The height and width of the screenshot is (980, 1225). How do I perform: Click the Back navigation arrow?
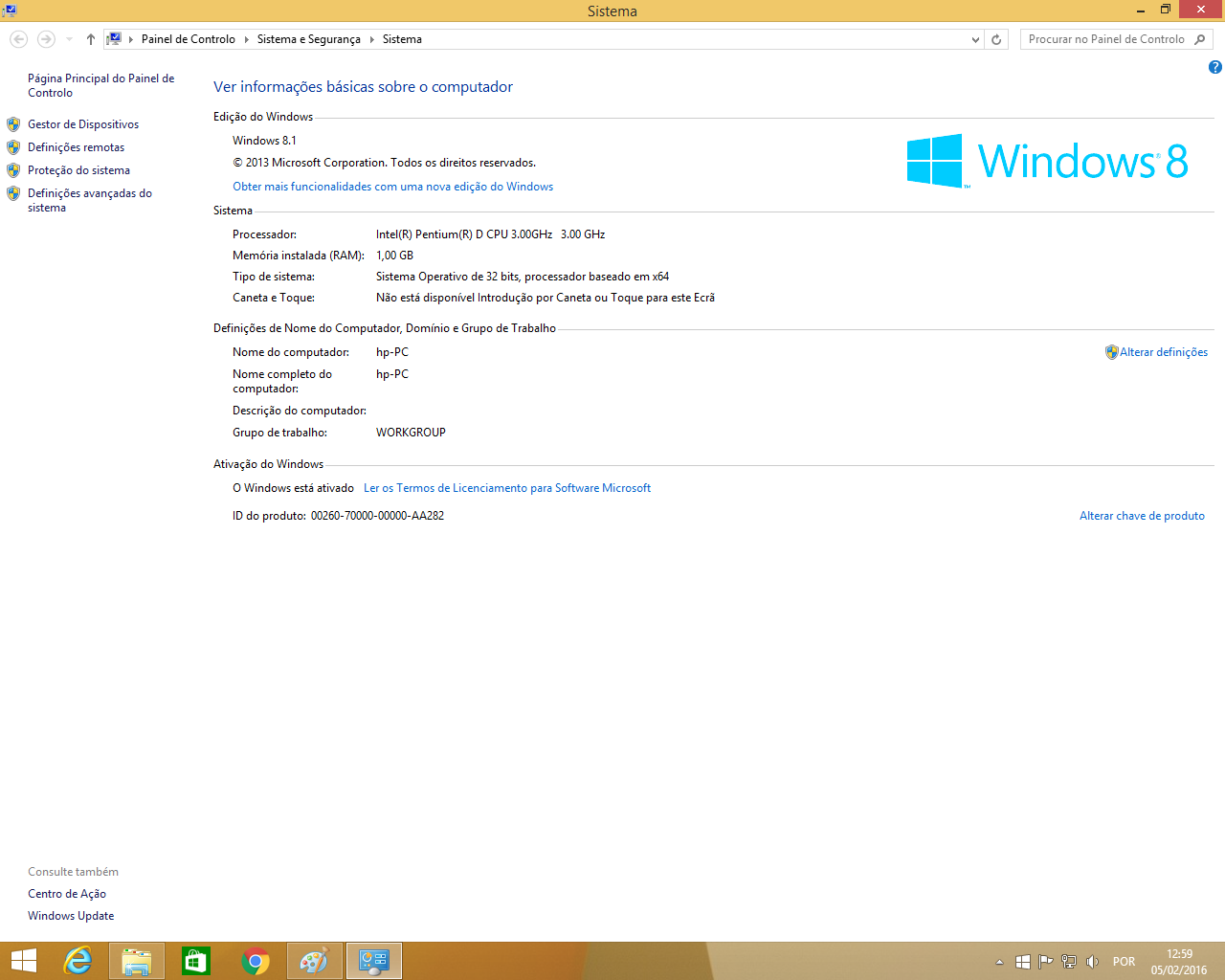click(18, 39)
